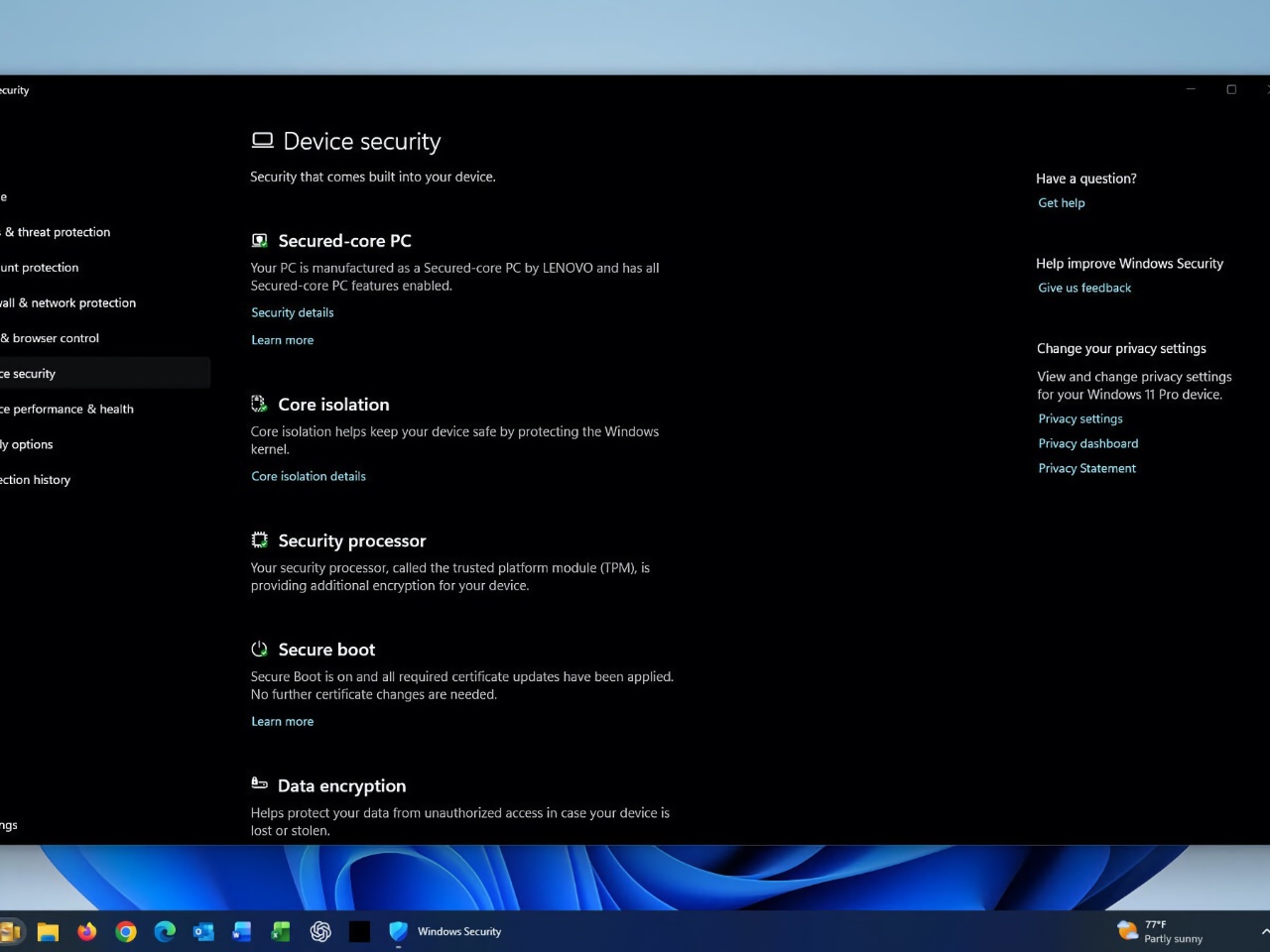Open Microsoft Edge from the taskbar

coord(165,931)
